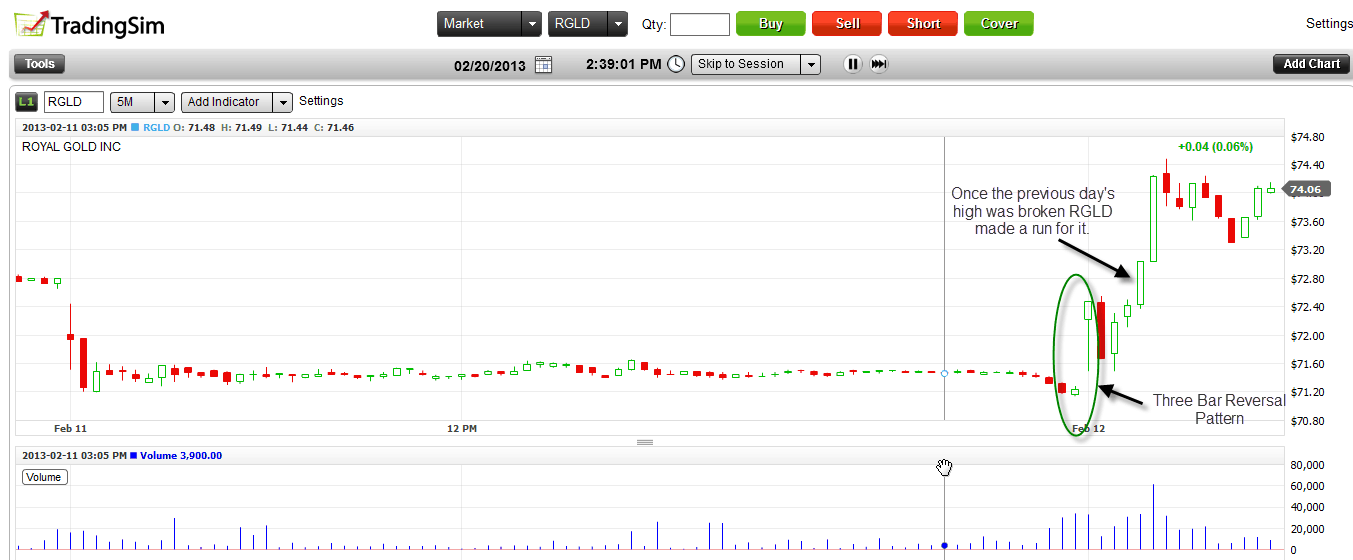Click the clock icon beside the time

coord(676,64)
